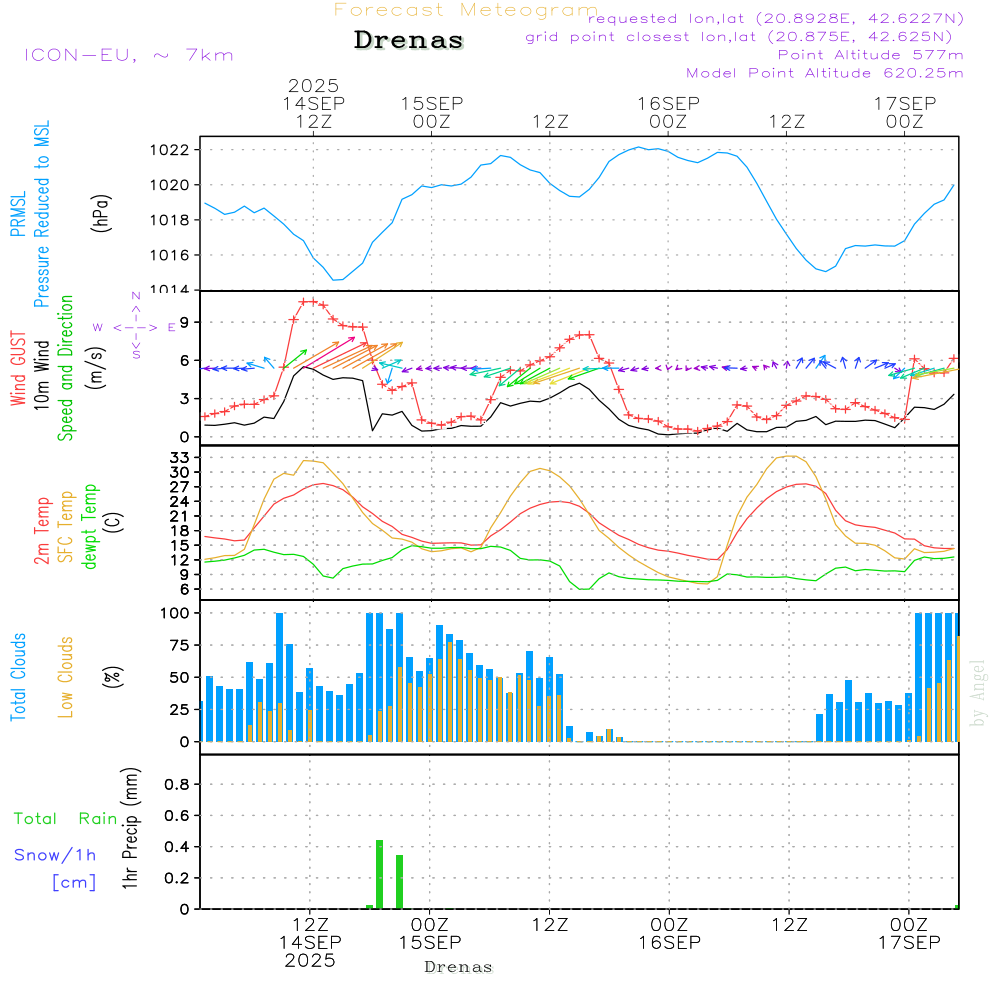Click the bottom '00Z 17SEP' axis label

[909, 934]
